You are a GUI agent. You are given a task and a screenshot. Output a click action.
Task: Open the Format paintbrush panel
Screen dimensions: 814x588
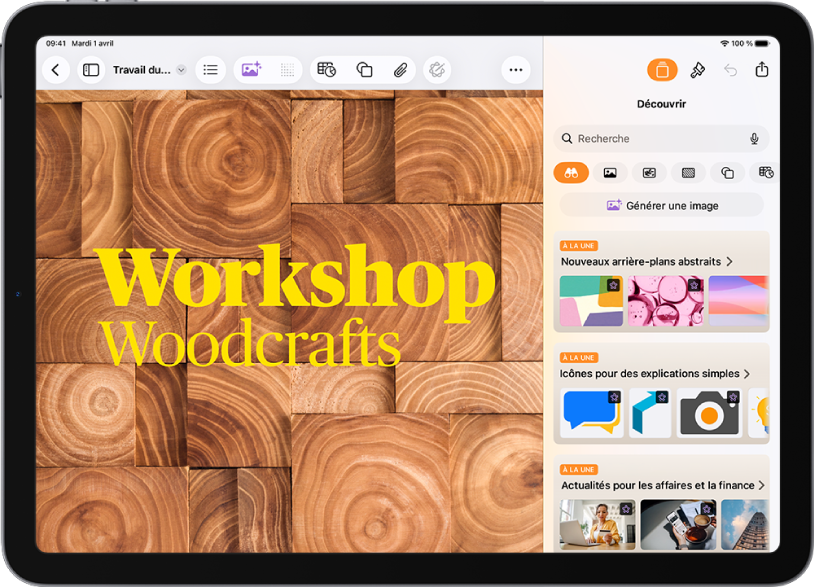(697, 70)
